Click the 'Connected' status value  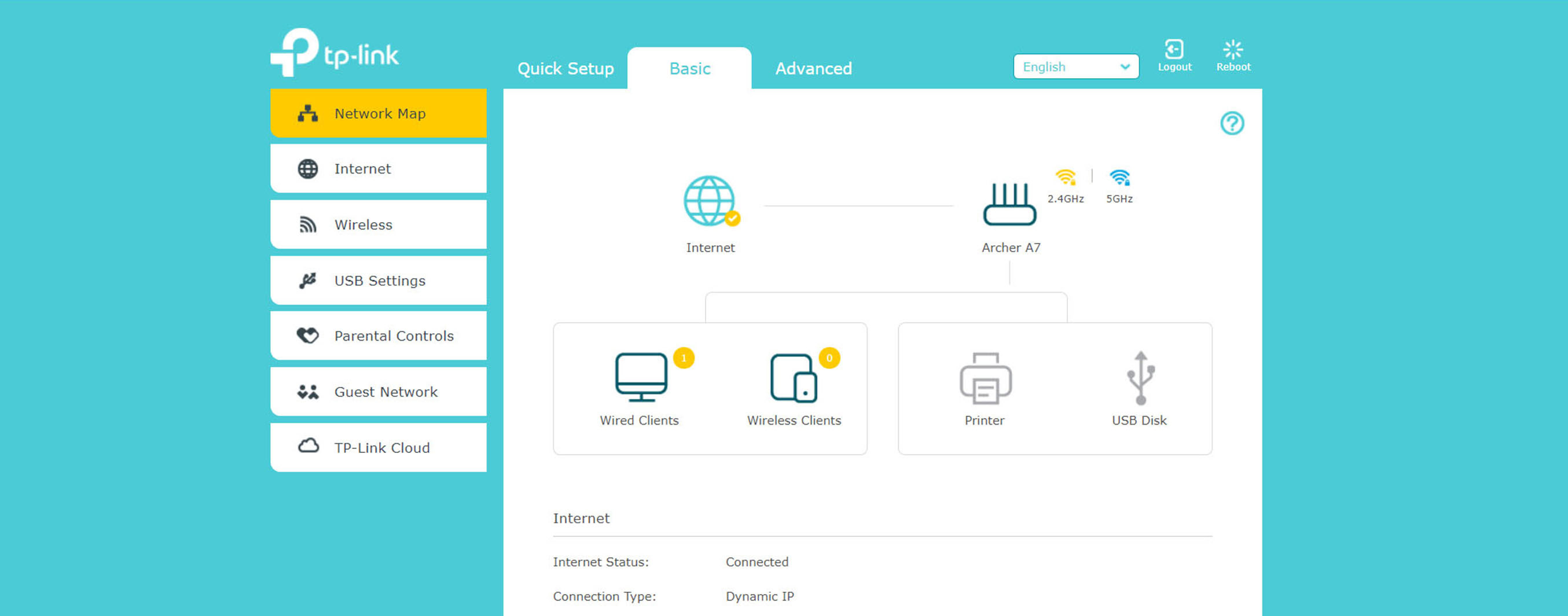757,562
